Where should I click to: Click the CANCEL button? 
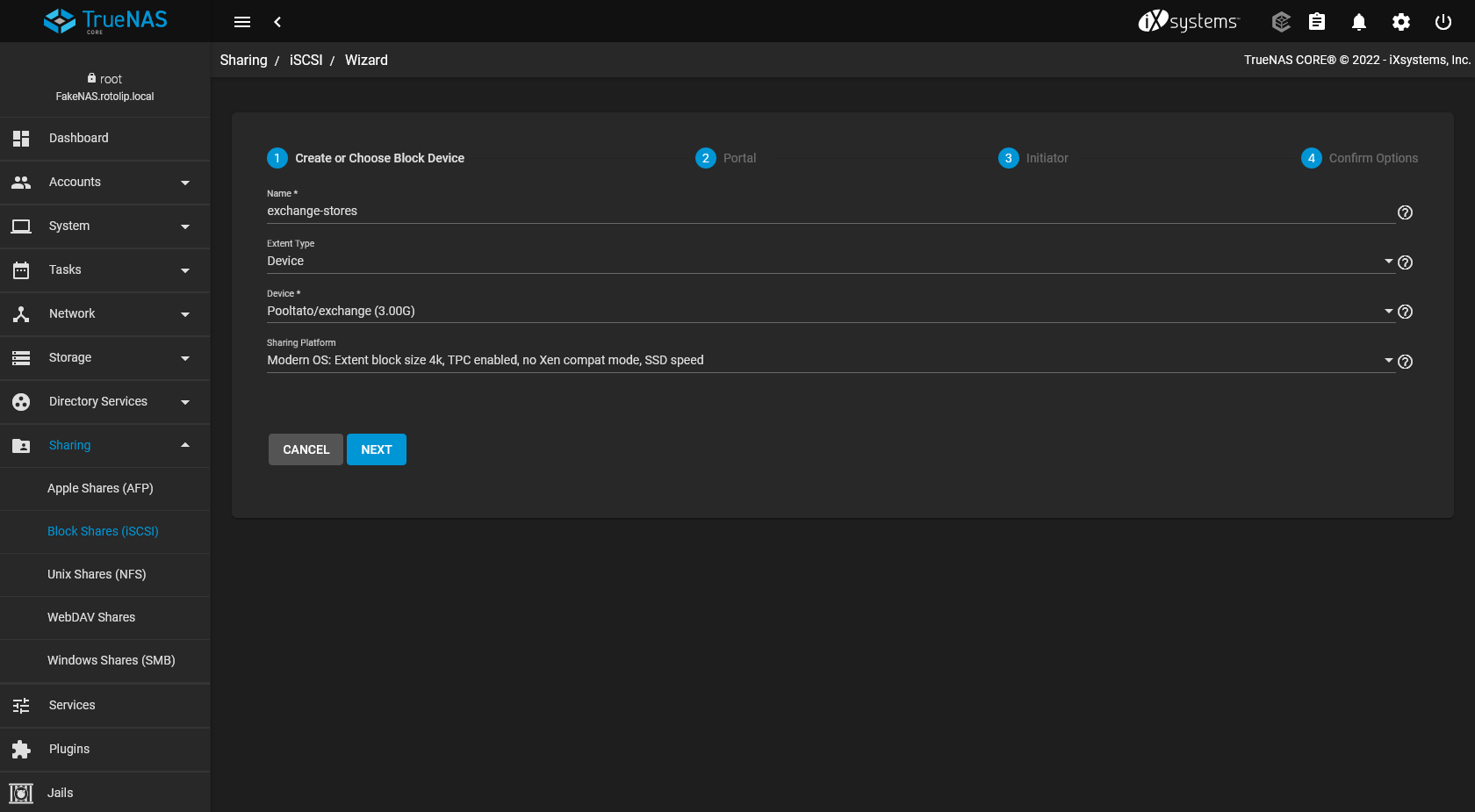(x=305, y=449)
